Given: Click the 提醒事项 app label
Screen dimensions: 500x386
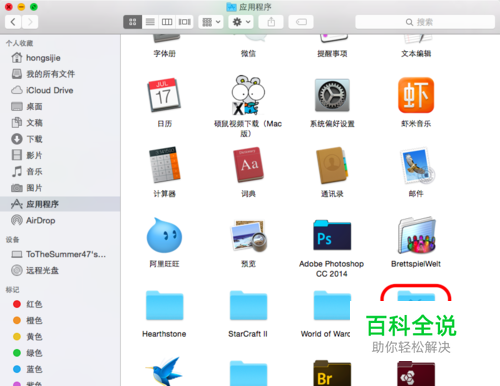Looking at the screenshot, I should [x=332, y=54].
